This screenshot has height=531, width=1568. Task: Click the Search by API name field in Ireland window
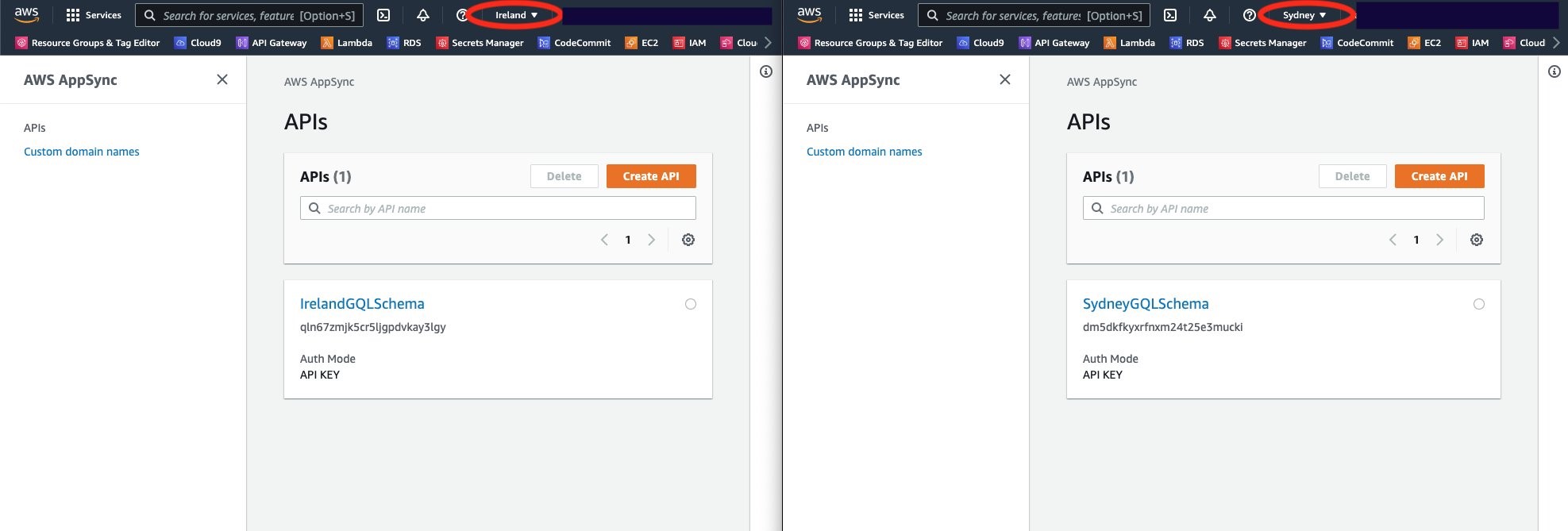click(498, 208)
